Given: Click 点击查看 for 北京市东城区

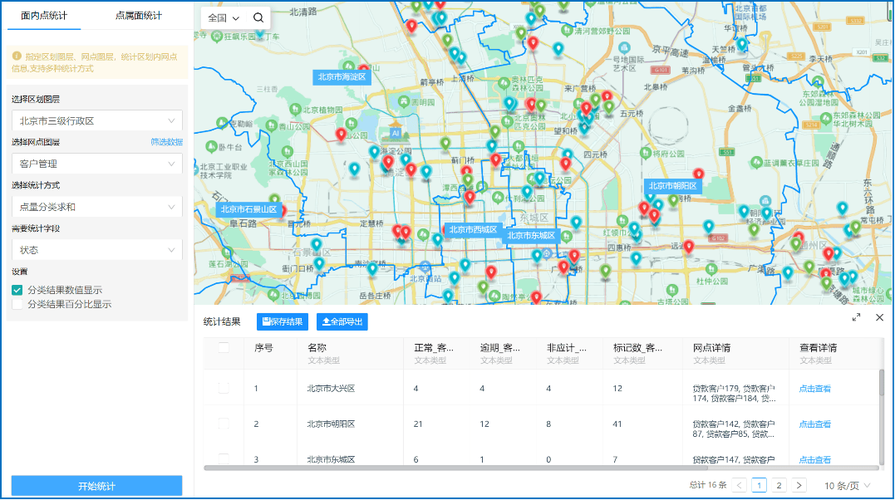Looking at the screenshot, I should [x=815, y=459].
